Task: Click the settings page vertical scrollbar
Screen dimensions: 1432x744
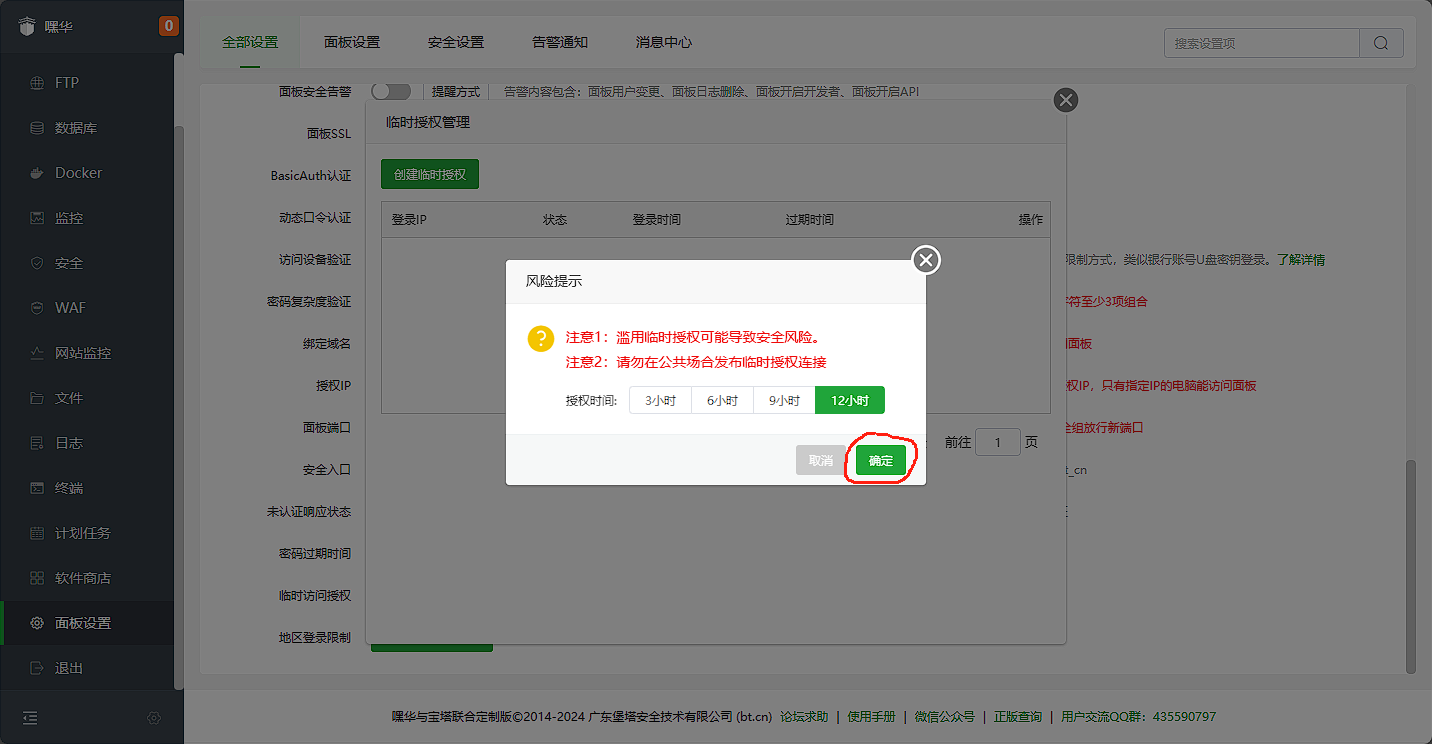Action: click(x=1411, y=566)
